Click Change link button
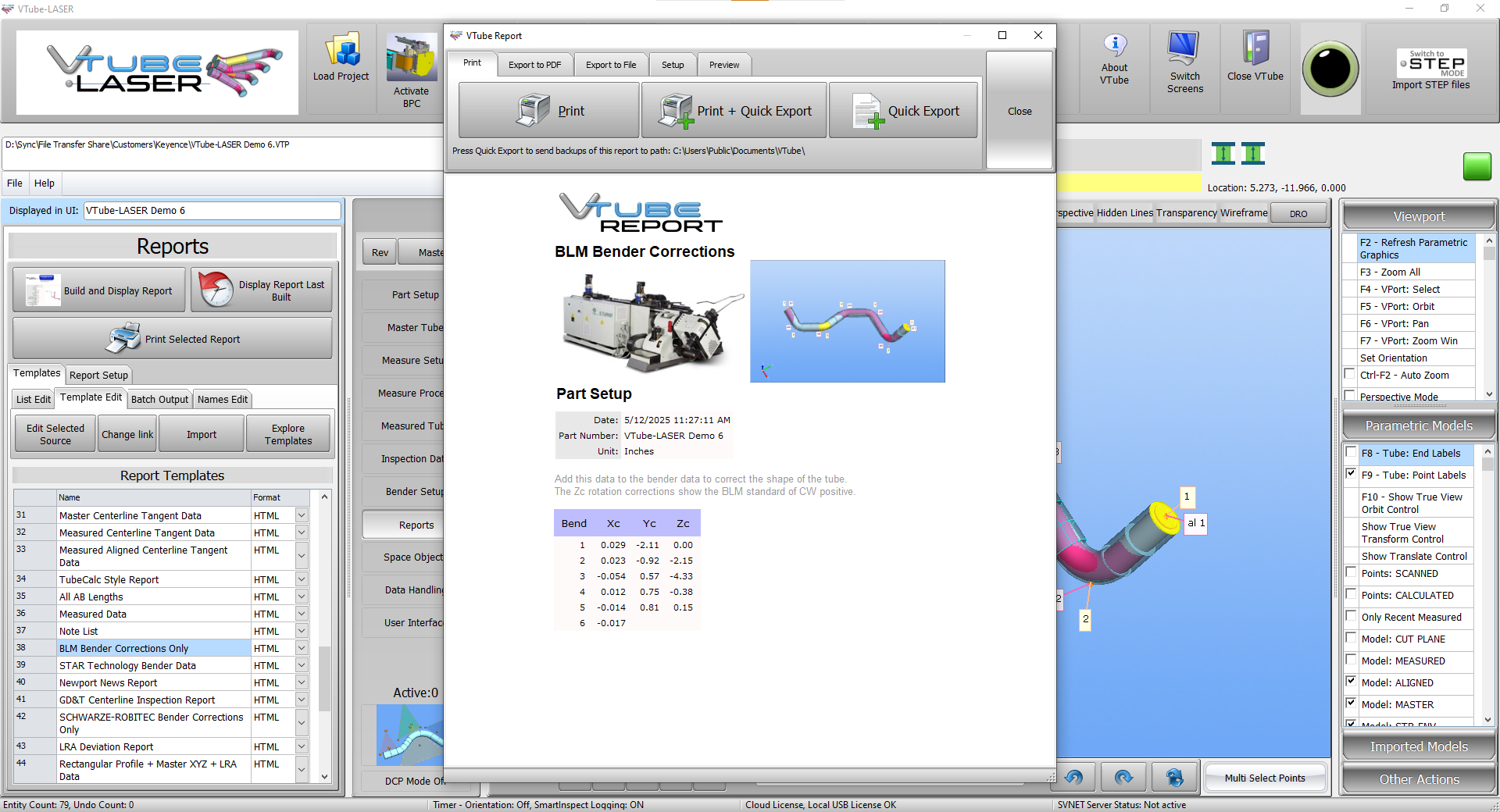Viewport: 1500px width, 812px height. click(127, 434)
